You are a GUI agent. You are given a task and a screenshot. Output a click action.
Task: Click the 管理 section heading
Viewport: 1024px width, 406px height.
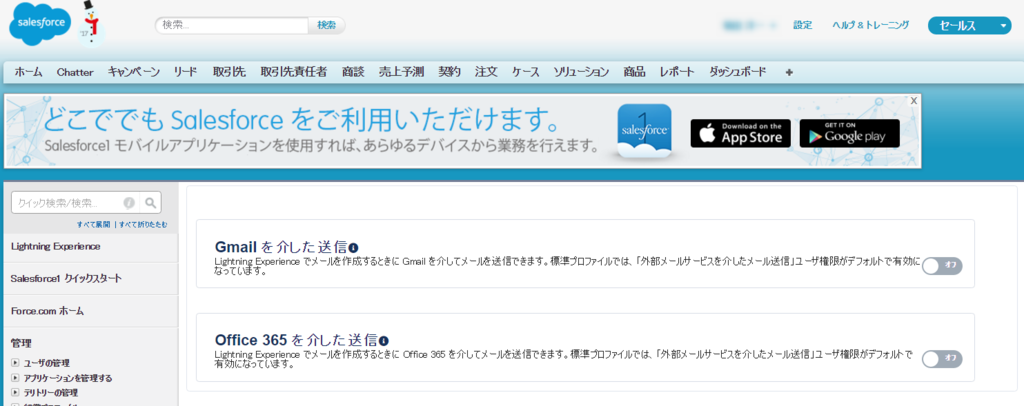(x=21, y=343)
